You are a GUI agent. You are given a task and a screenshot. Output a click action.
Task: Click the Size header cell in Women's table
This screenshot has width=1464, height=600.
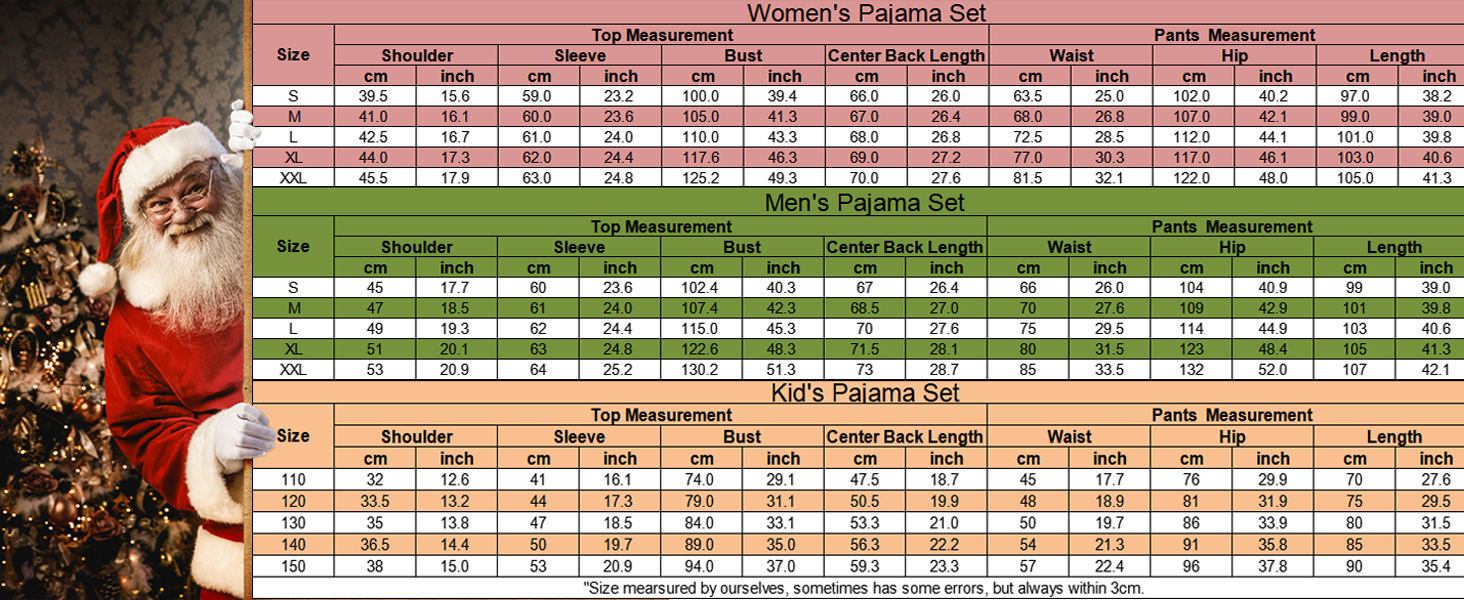point(293,55)
